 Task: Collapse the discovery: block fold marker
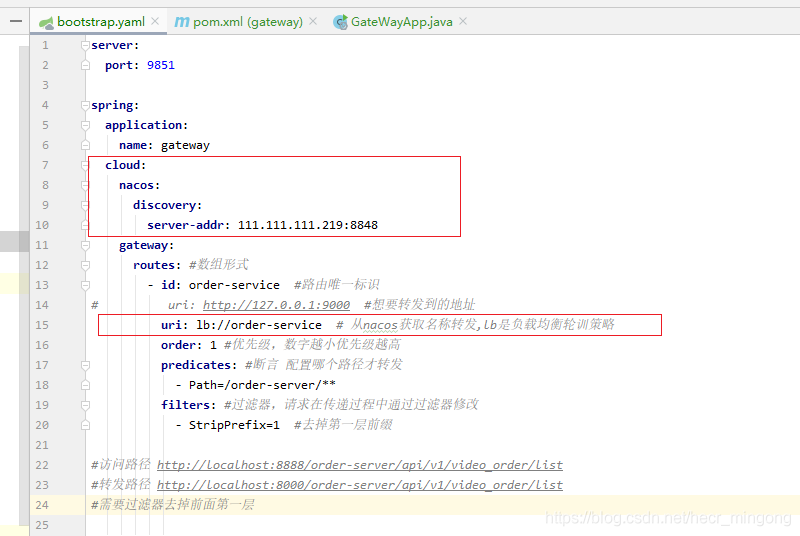(x=85, y=206)
